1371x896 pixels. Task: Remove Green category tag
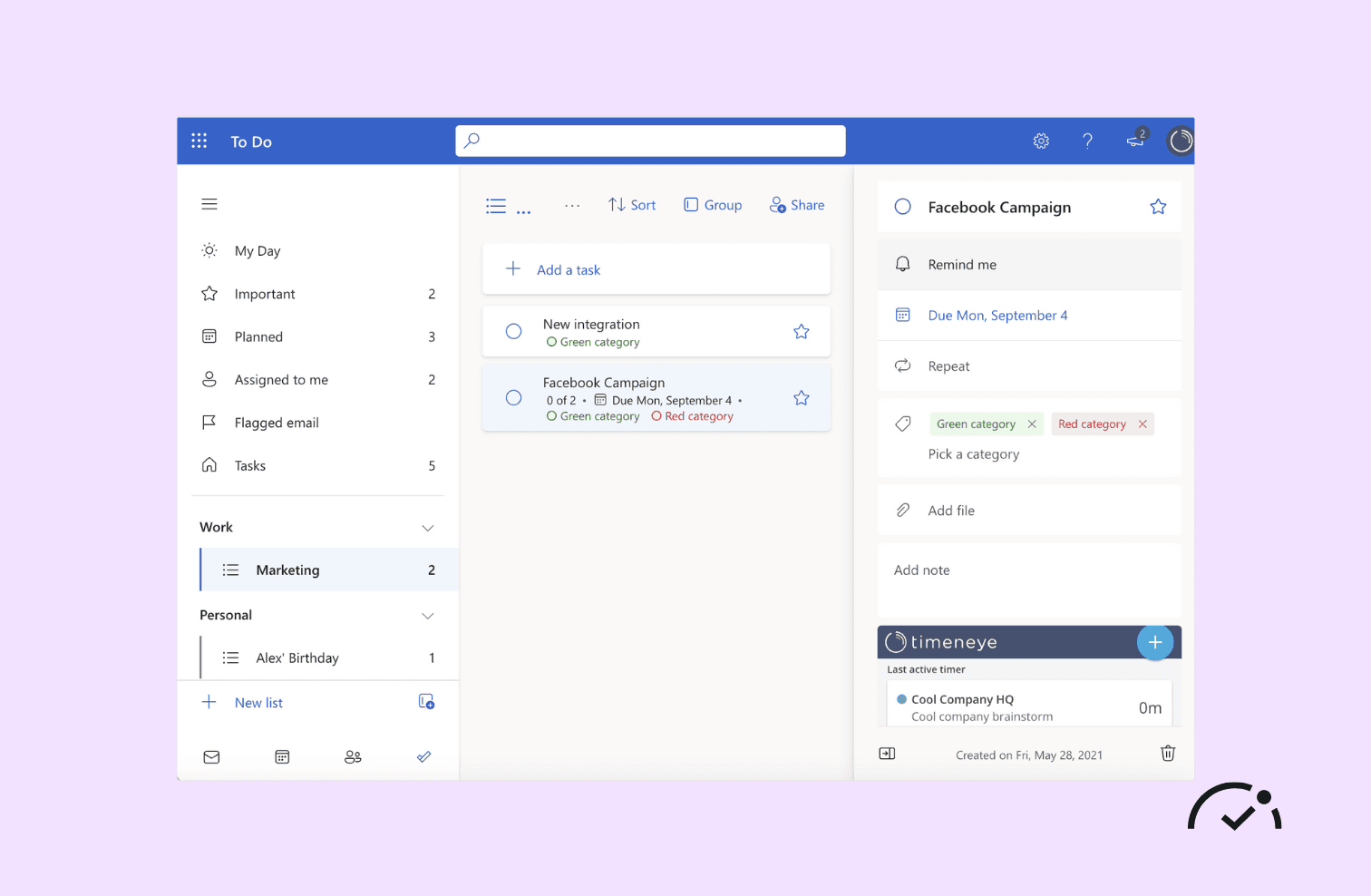[1032, 424]
